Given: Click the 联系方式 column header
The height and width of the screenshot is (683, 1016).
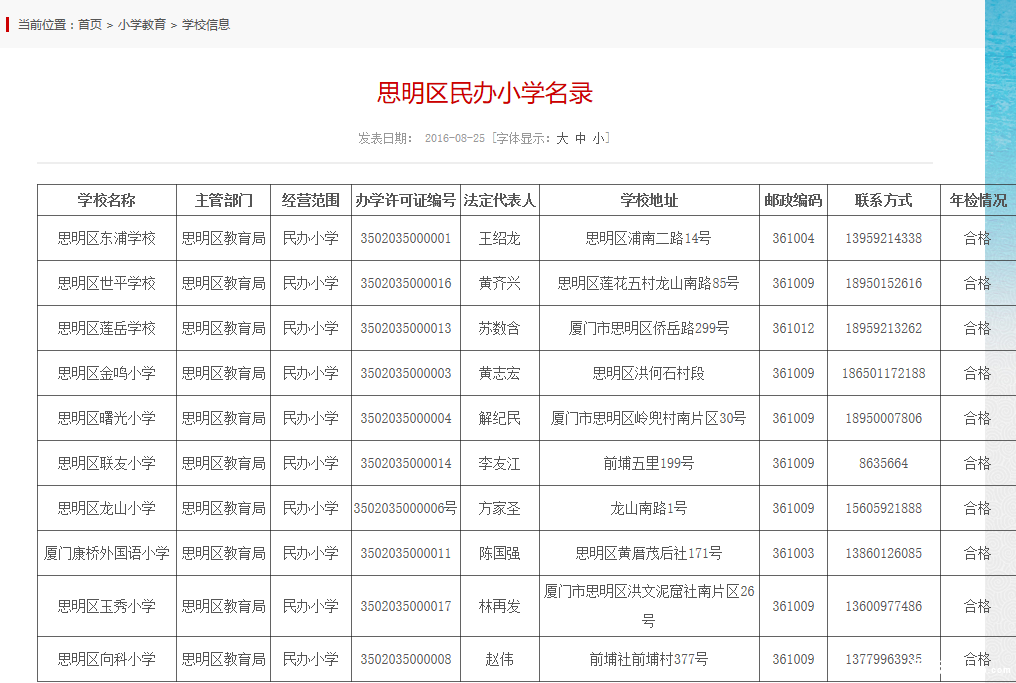Looking at the screenshot, I should click(x=883, y=200).
